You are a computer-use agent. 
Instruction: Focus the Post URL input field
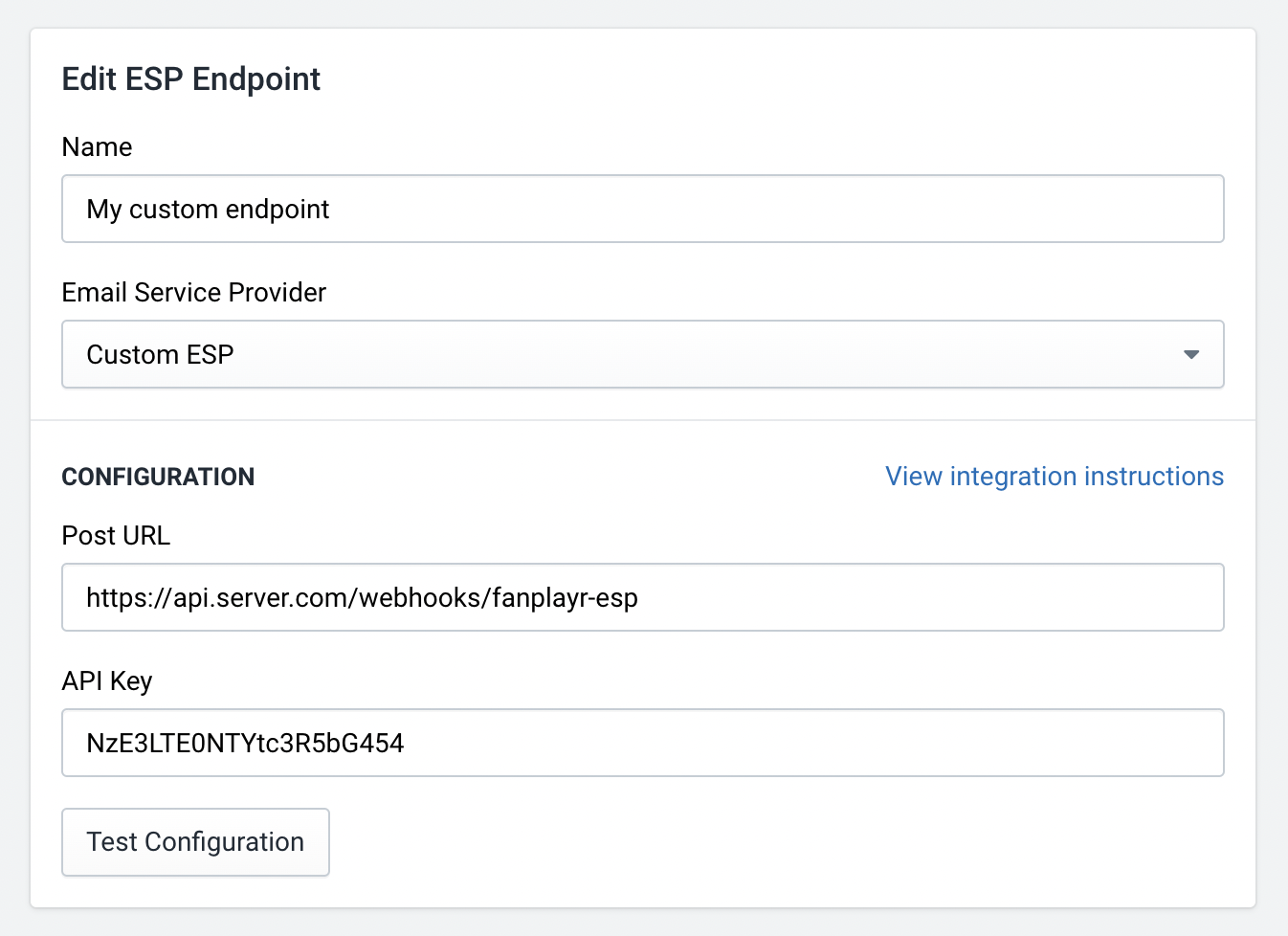[643, 597]
